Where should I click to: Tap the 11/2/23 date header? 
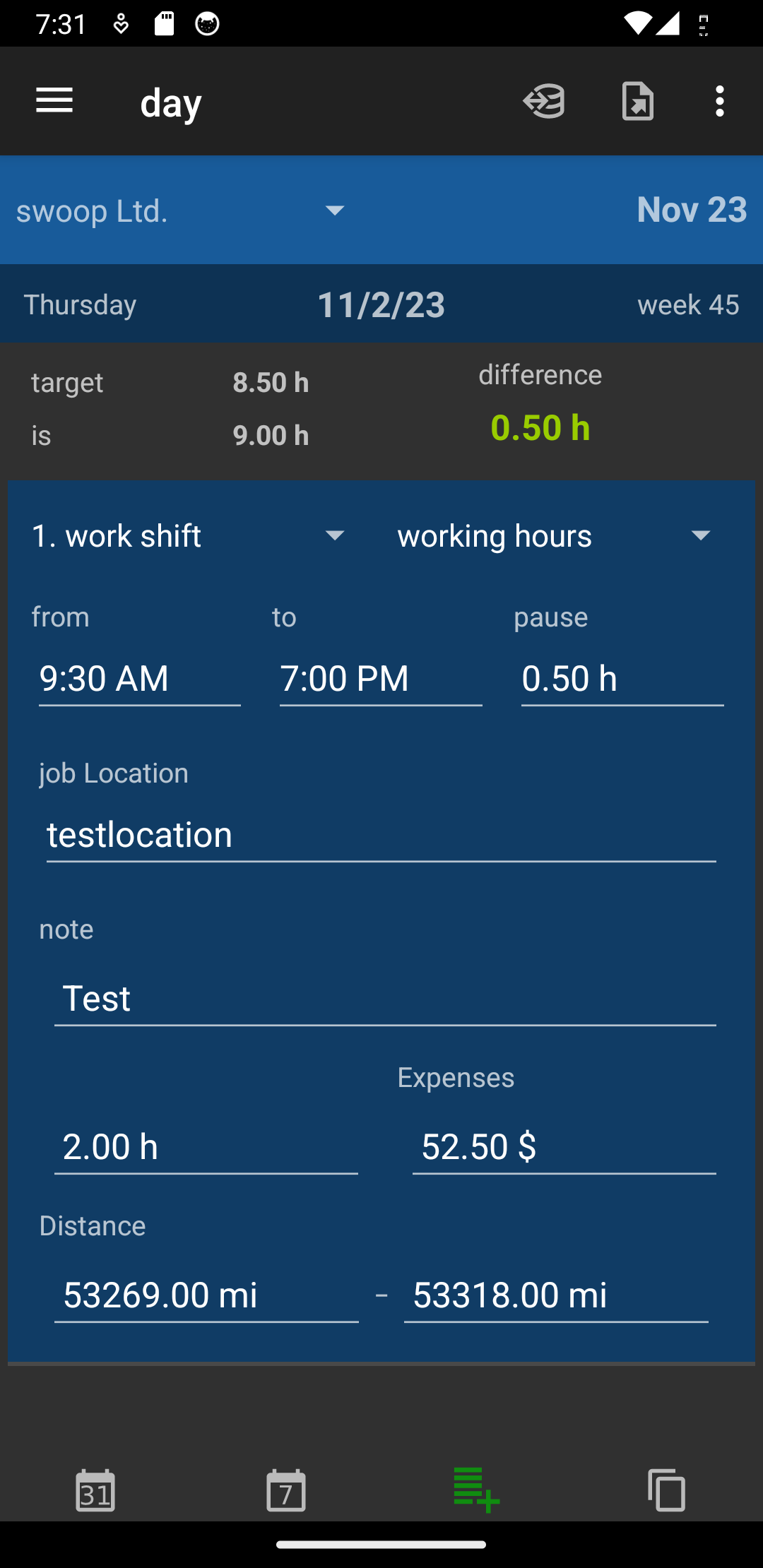point(381,305)
